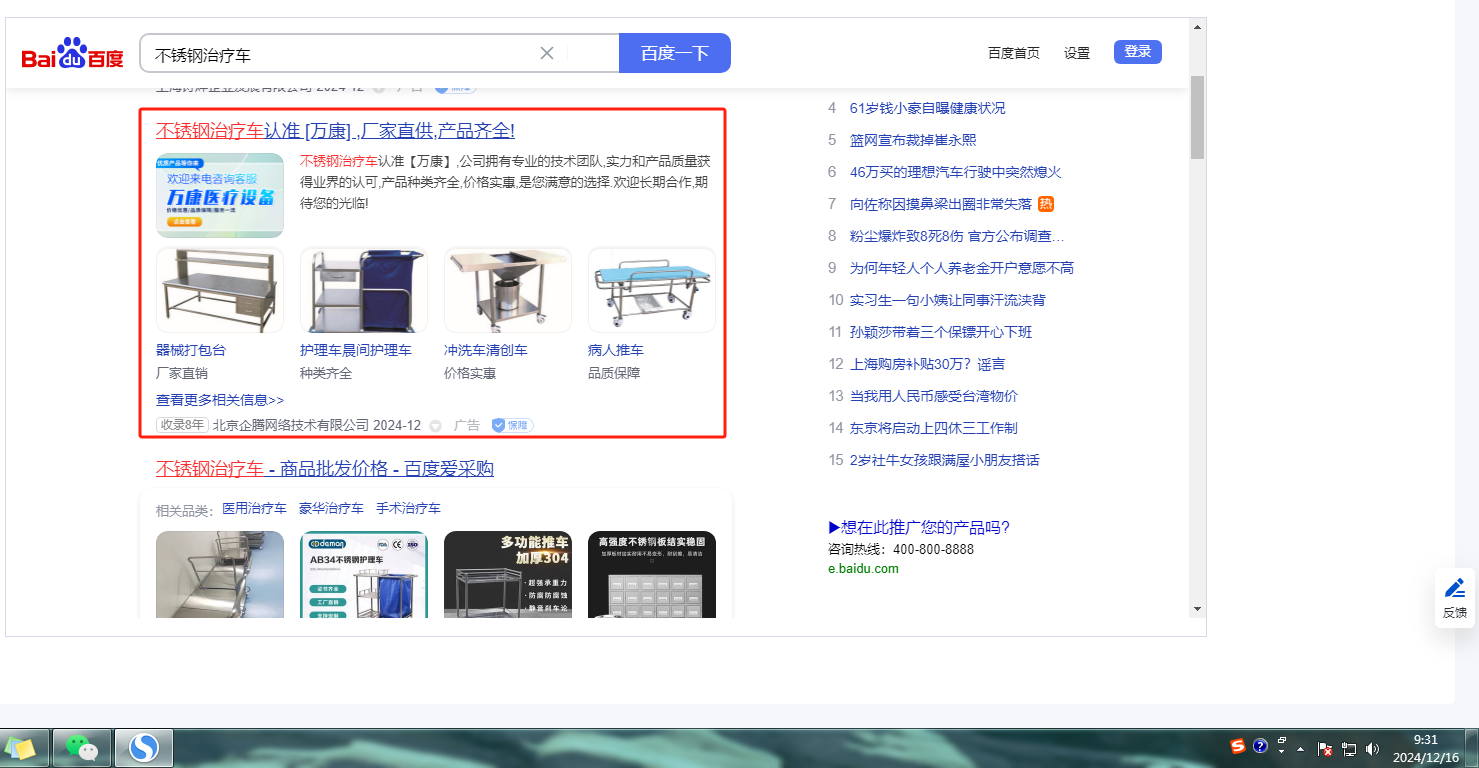This screenshot has height=768, width=1479.
Task: Select related category 医用治疗车
Action: click(x=254, y=508)
